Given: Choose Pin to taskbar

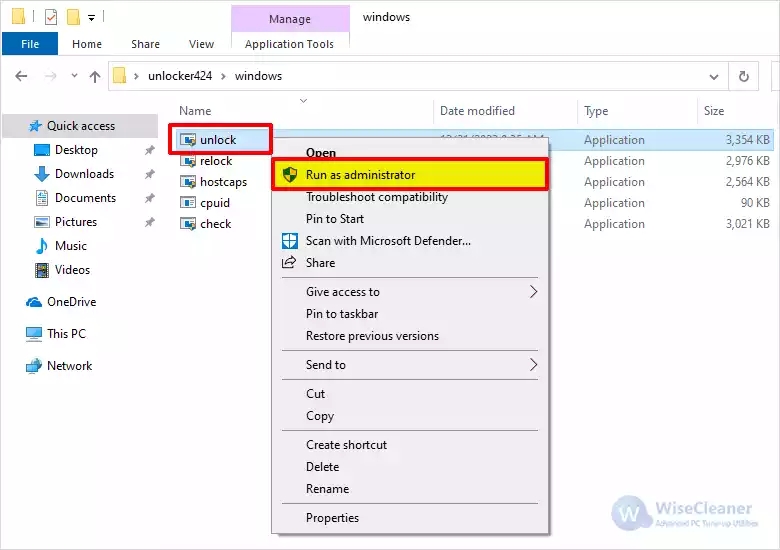Looking at the screenshot, I should pos(410,314).
